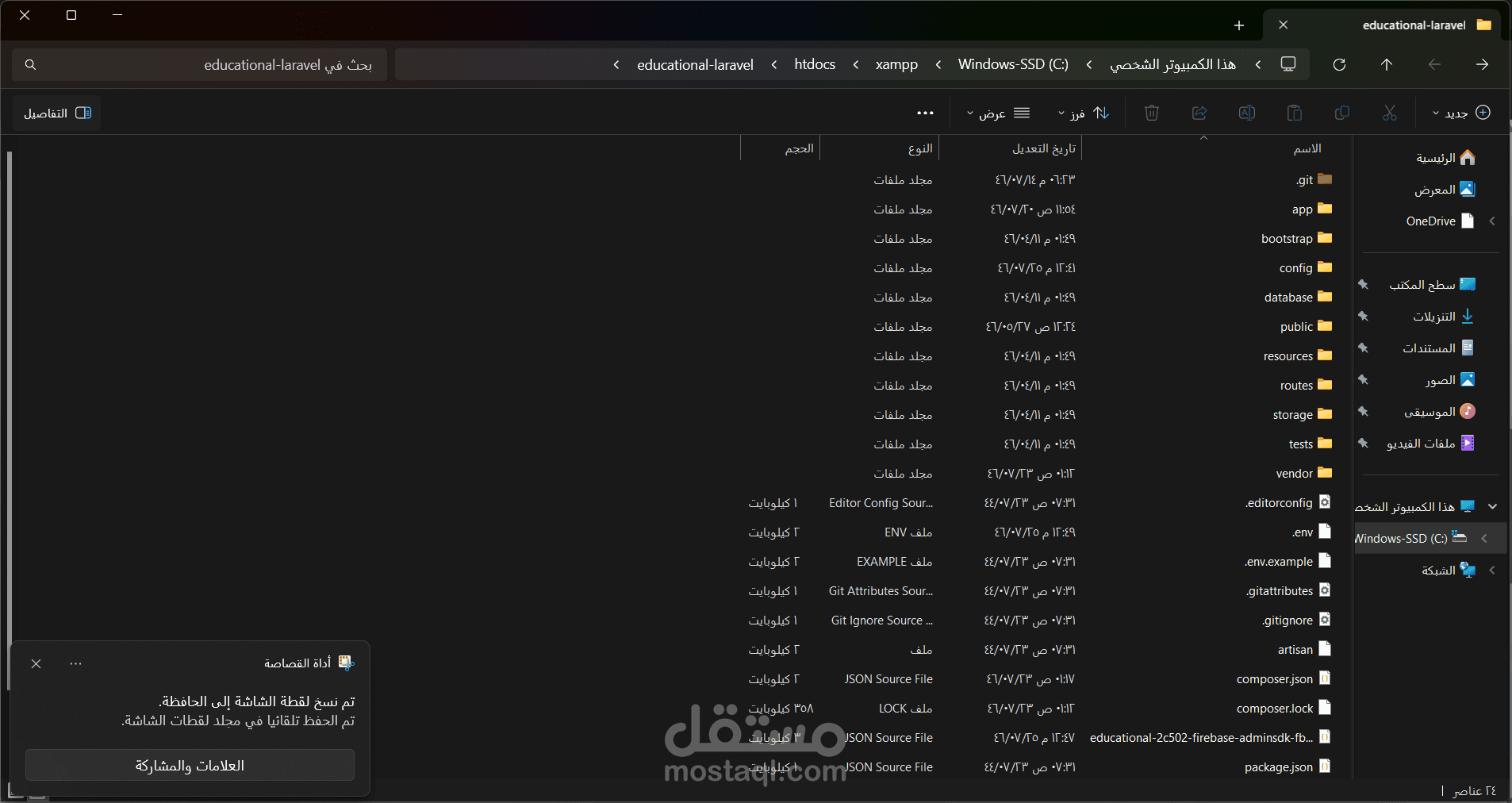Open ملفات الفيديو (Videos) in the sidebar
Viewport: 1512px width, 803px height.
pyautogui.click(x=1430, y=444)
